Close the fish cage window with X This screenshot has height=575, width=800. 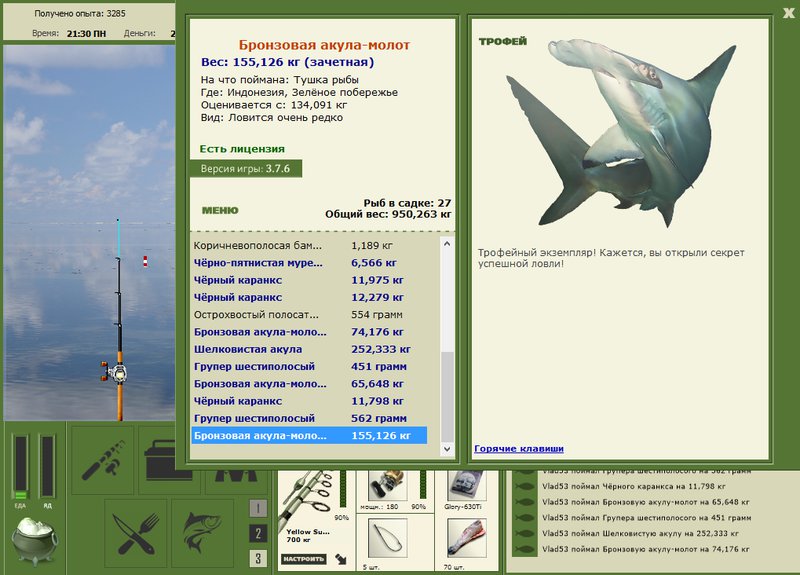click(789, 13)
